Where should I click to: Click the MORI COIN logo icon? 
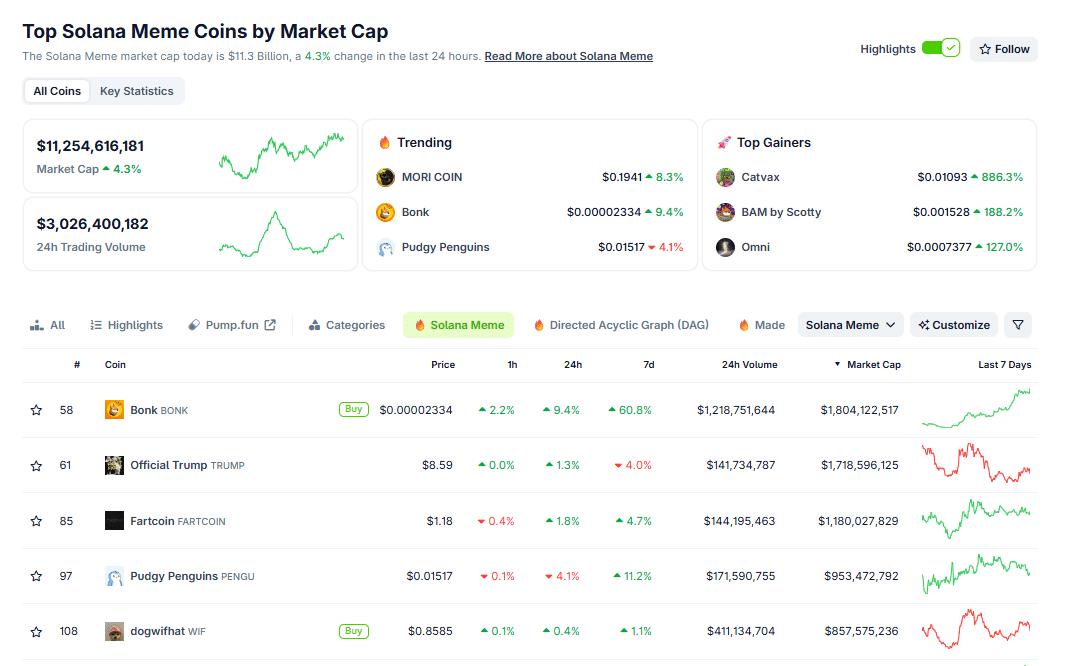(385, 177)
